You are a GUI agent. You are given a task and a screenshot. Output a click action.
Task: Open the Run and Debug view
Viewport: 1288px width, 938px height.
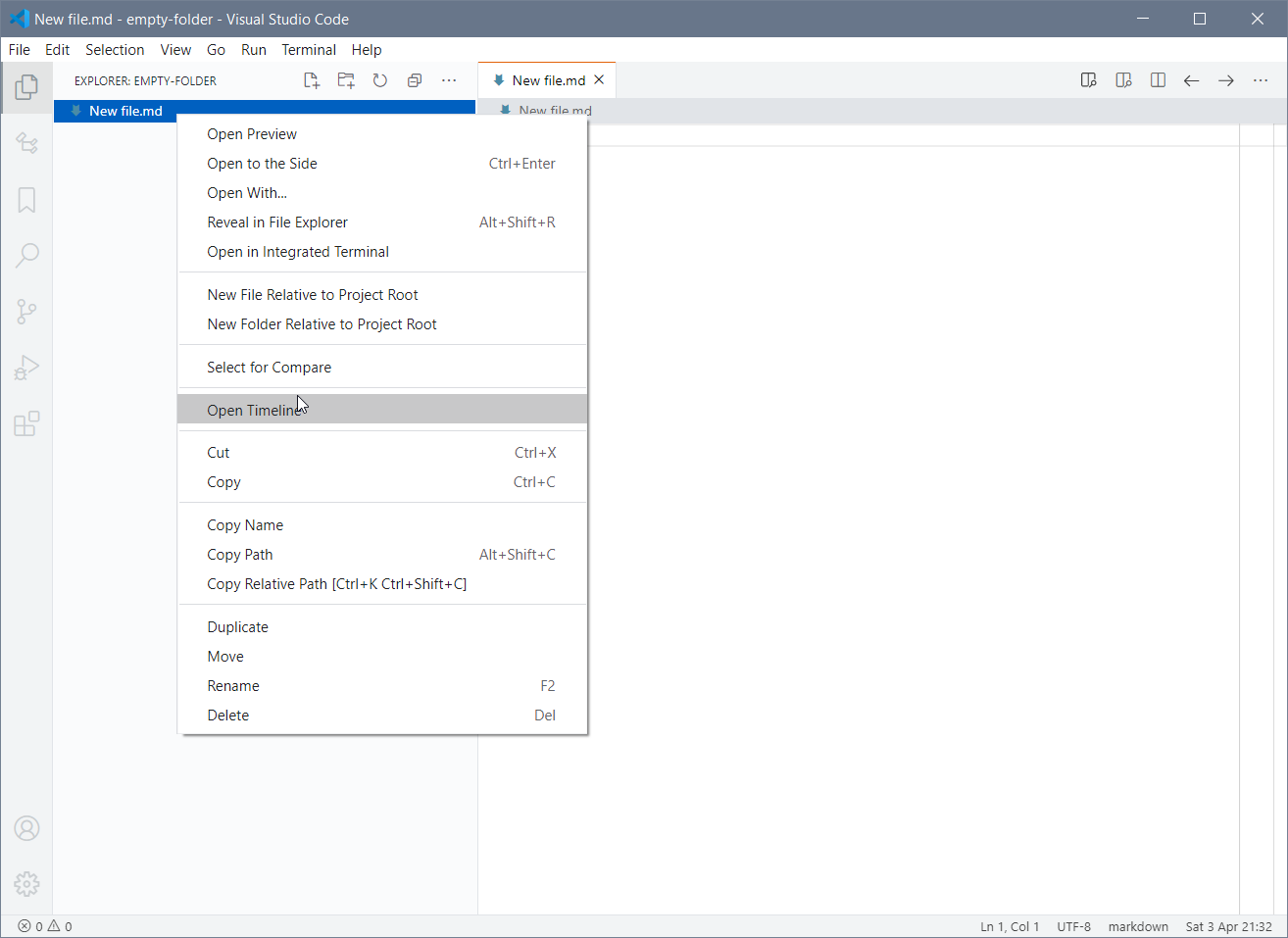click(x=26, y=368)
